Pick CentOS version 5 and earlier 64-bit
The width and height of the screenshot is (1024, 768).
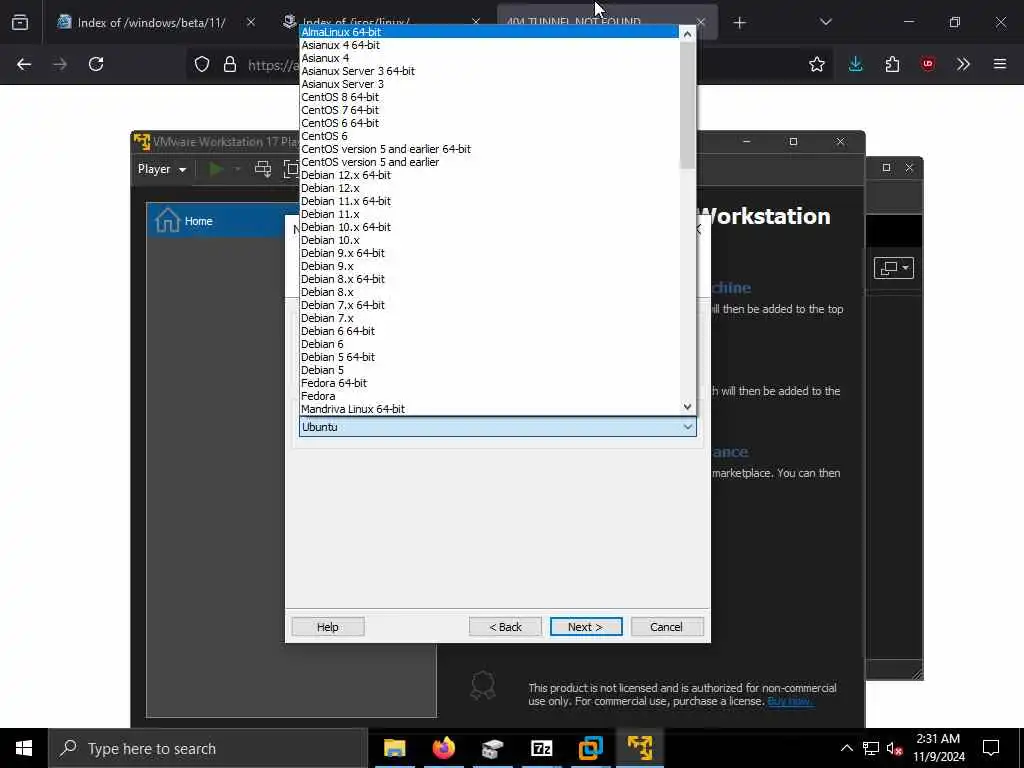489,150
